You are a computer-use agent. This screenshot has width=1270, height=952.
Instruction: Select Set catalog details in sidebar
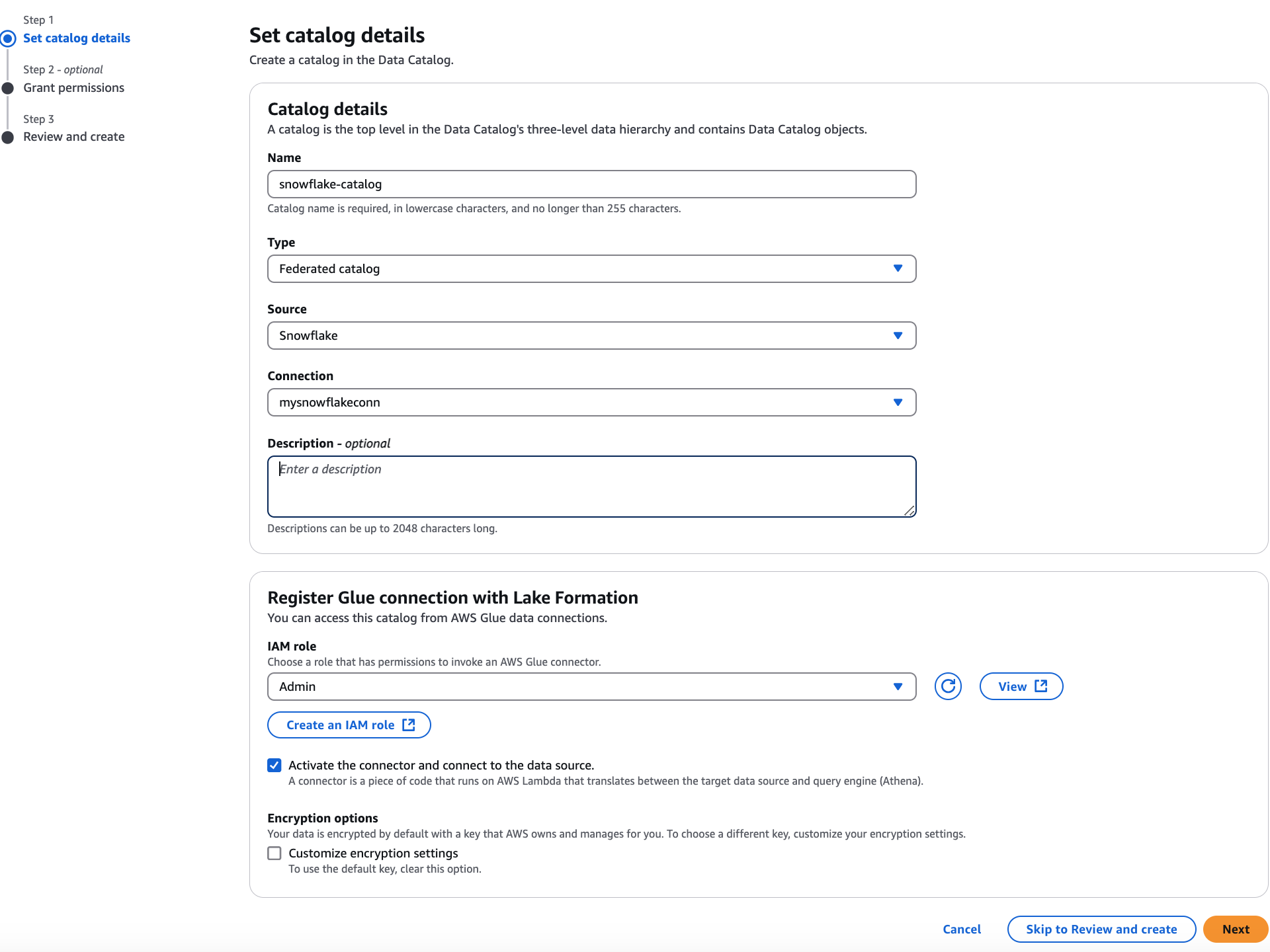click(77, 38)
